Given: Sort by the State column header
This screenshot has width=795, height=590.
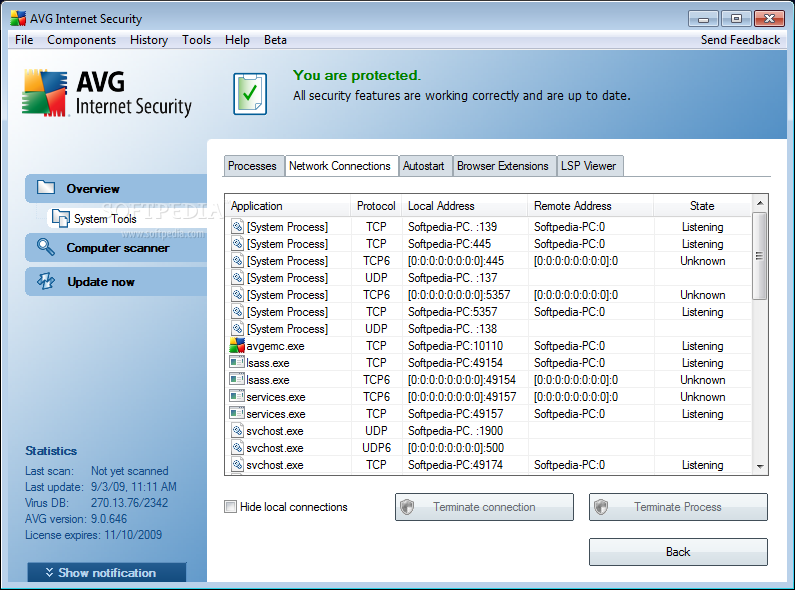Looking at the screenshot, I should 702,206.
